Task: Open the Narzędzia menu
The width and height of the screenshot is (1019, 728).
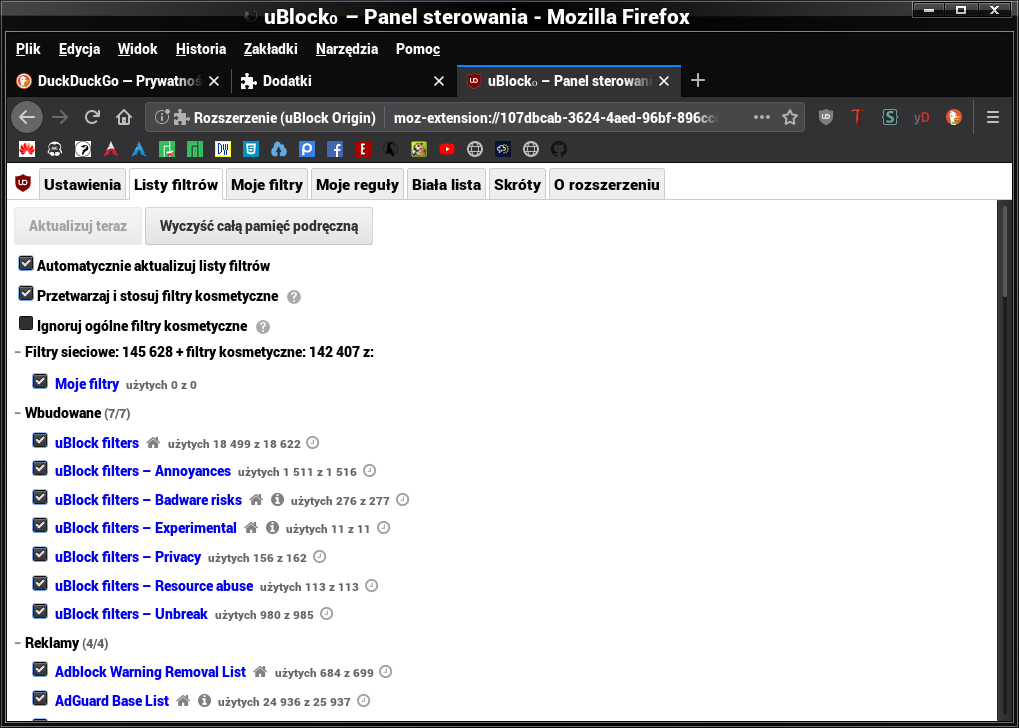Action: tap(347, 49)
